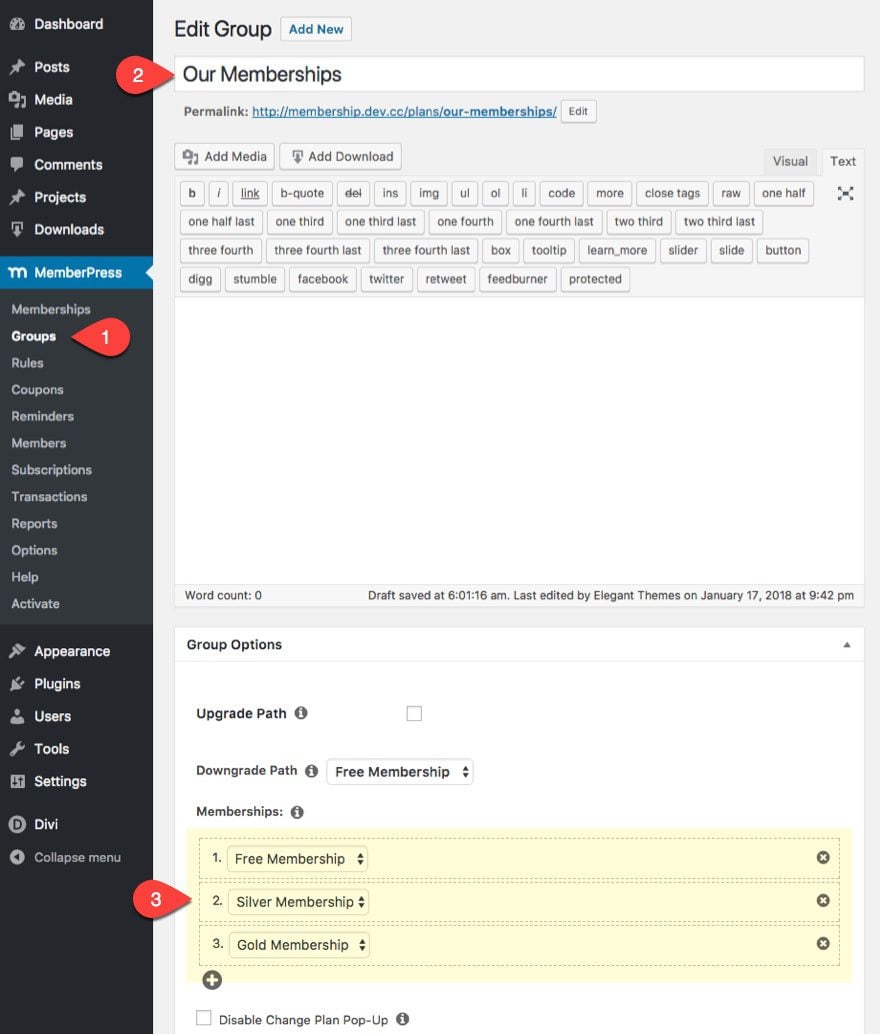Click the Pages sidebar icon
This screenshot has height=1034, width=880.
(x=17, y=132)
